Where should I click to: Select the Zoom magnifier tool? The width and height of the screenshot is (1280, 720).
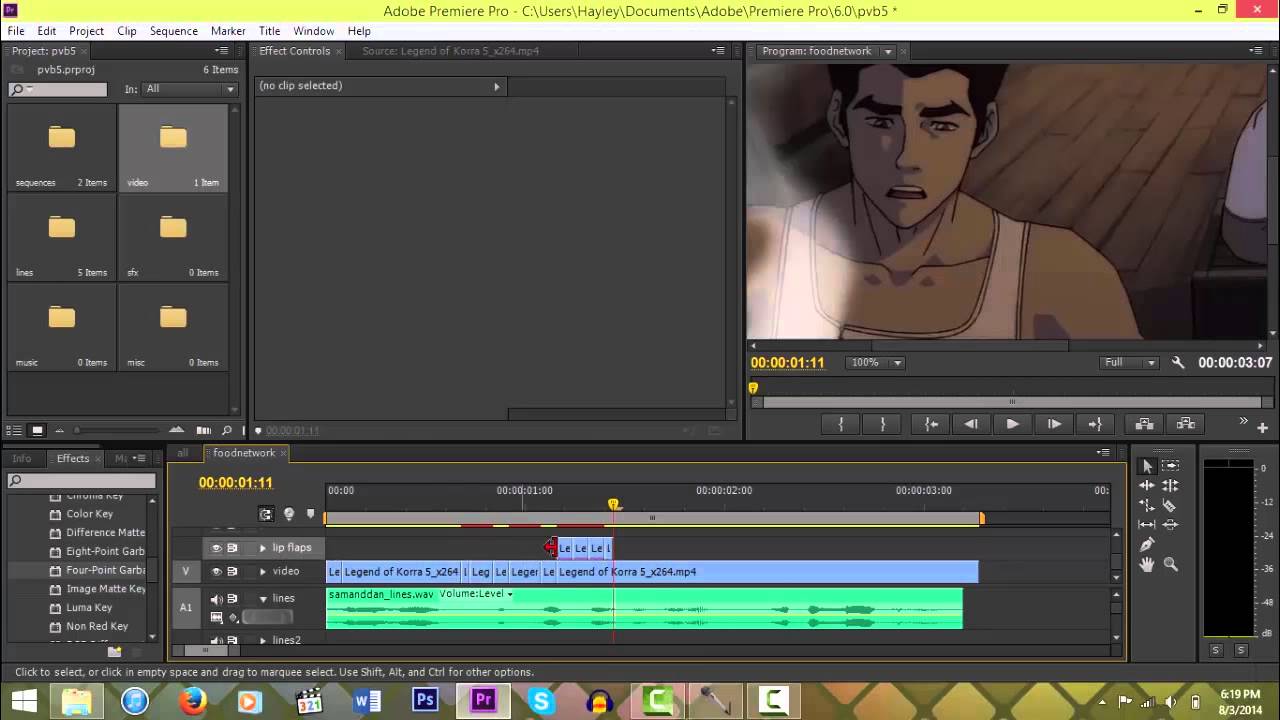1171,564
